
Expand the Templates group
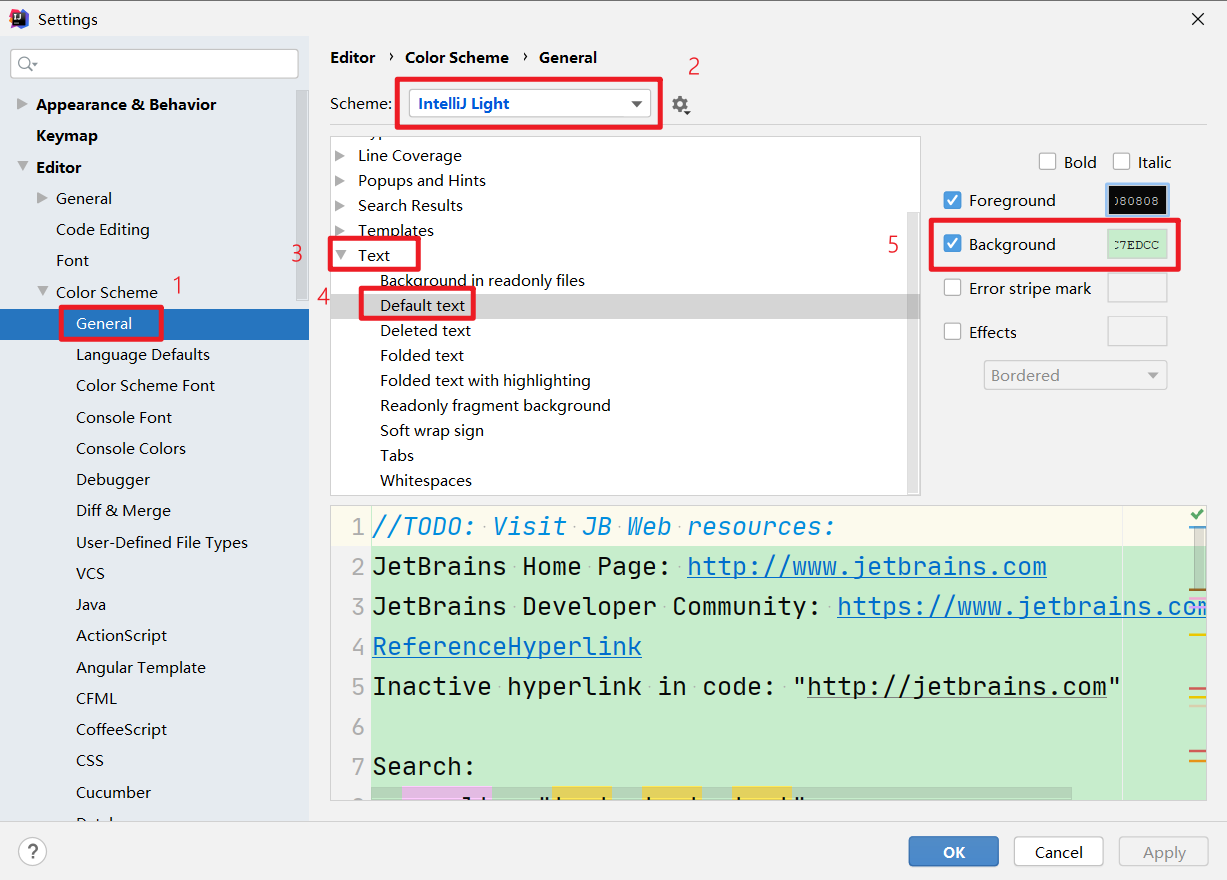(340, 231)
